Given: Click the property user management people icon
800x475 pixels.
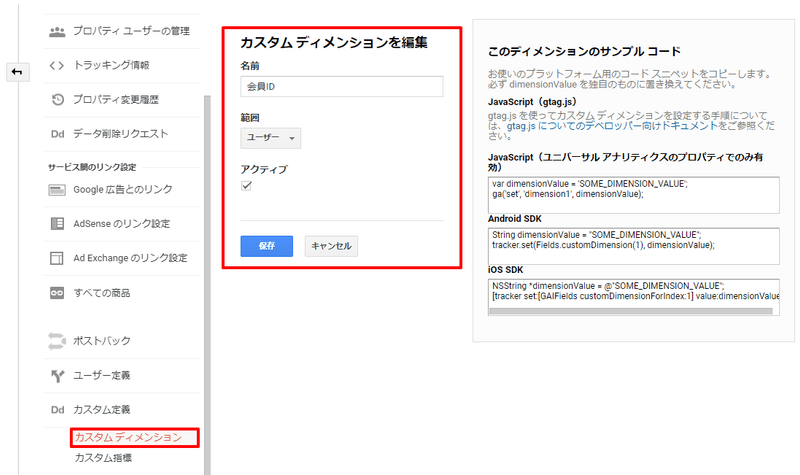Looking at the screenshot, I should [x=57, y=32].
